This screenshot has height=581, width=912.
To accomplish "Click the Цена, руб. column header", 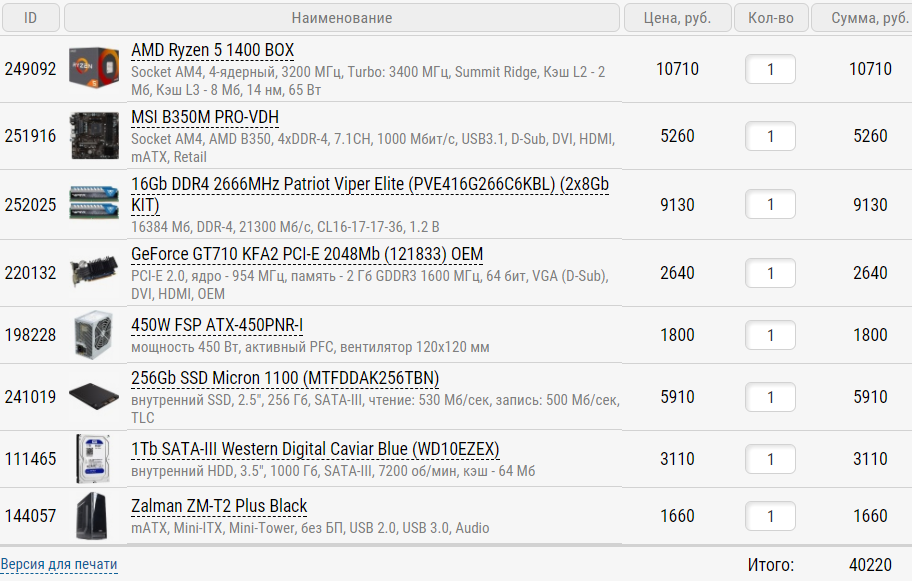I will [x=677, y=17].
